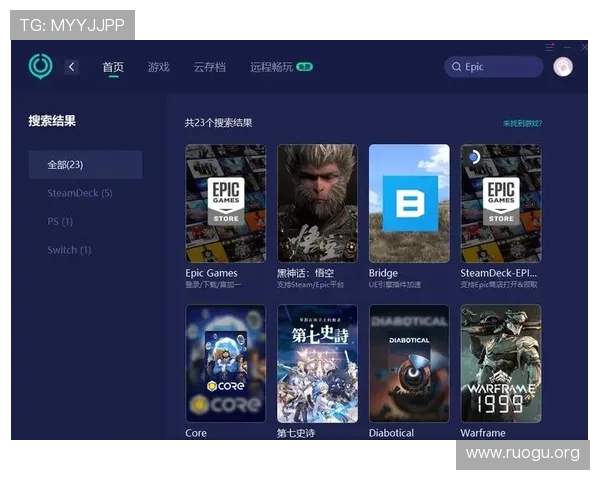Open the 远程畅玩 tab
600x480 pixels.
point(272,67)
